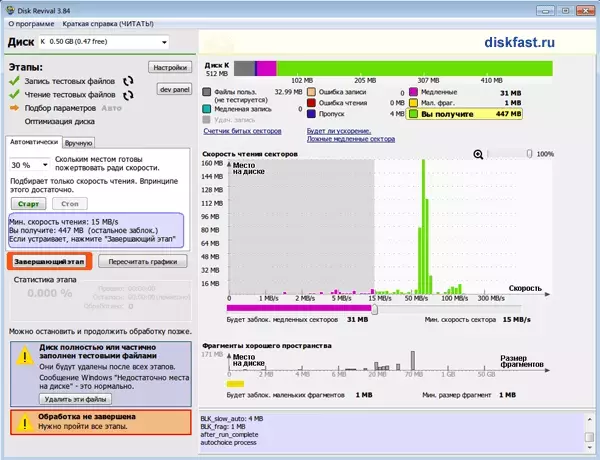Click the teal Медленная запись legend swatch
Screen dimensions: 600x460
click(x=207, y=109)
